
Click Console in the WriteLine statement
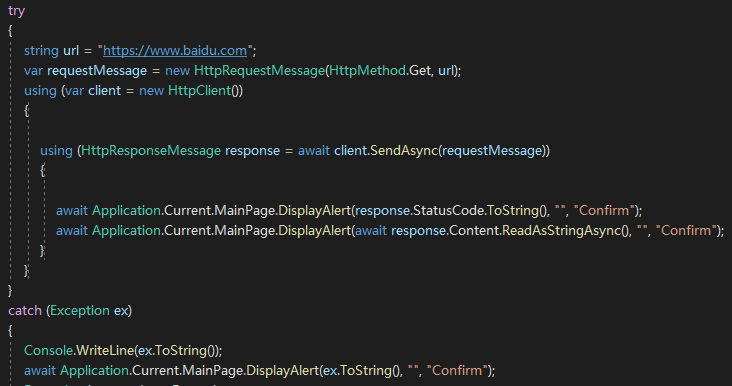(49, 351)
